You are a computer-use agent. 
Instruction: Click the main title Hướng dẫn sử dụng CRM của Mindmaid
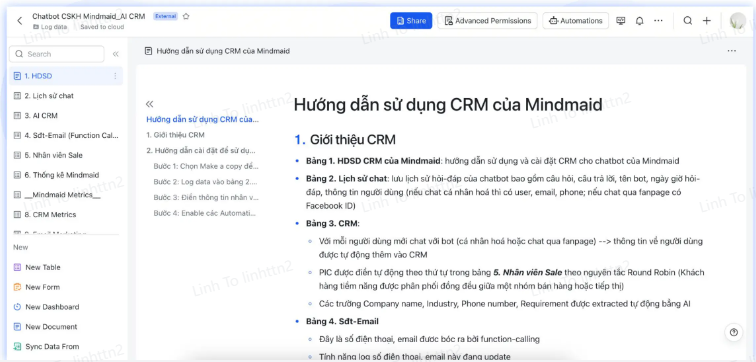point(448,105)
